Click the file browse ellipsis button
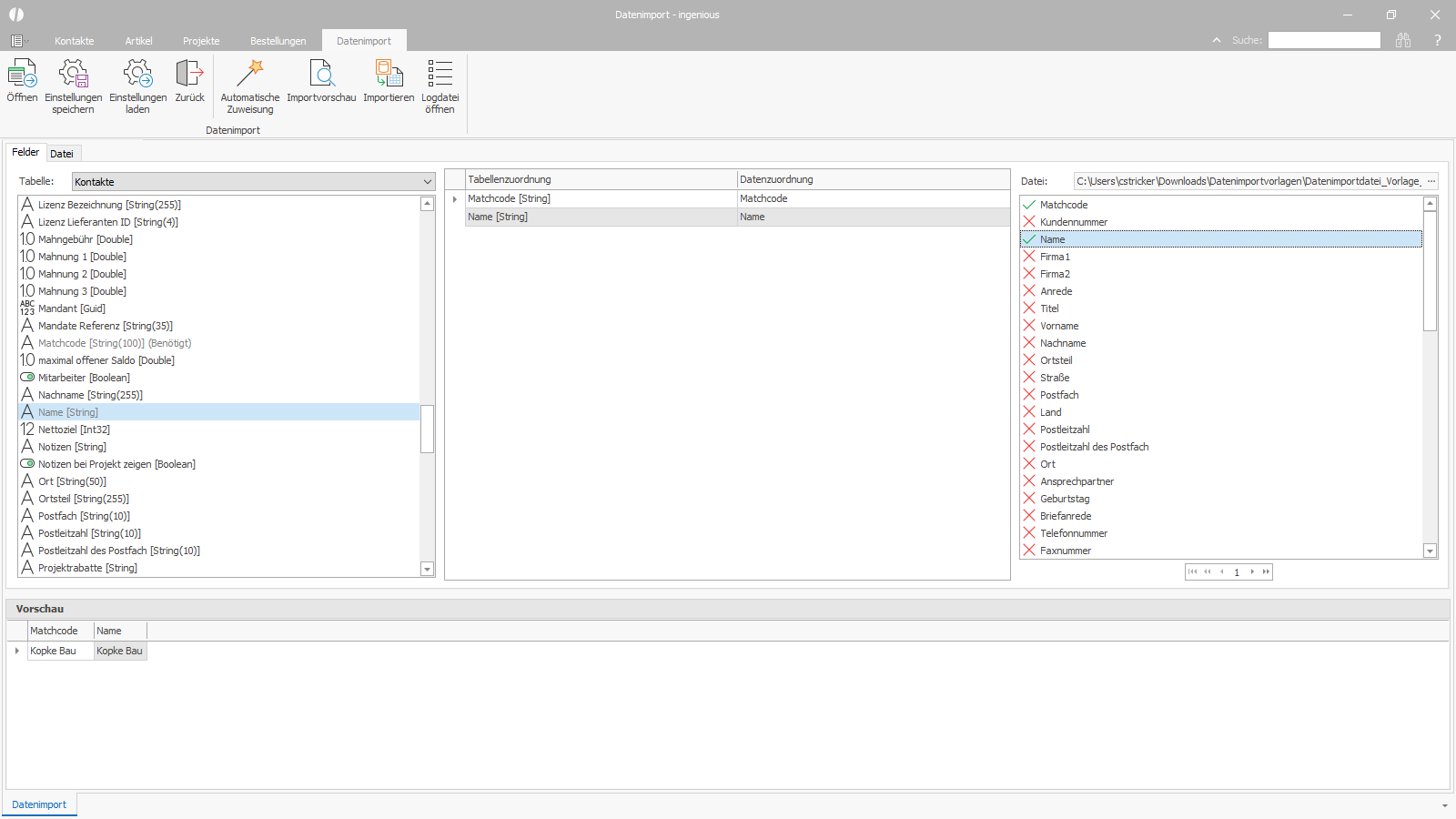The width and height of the screenshot is (1456, 819). point(1431,181)
